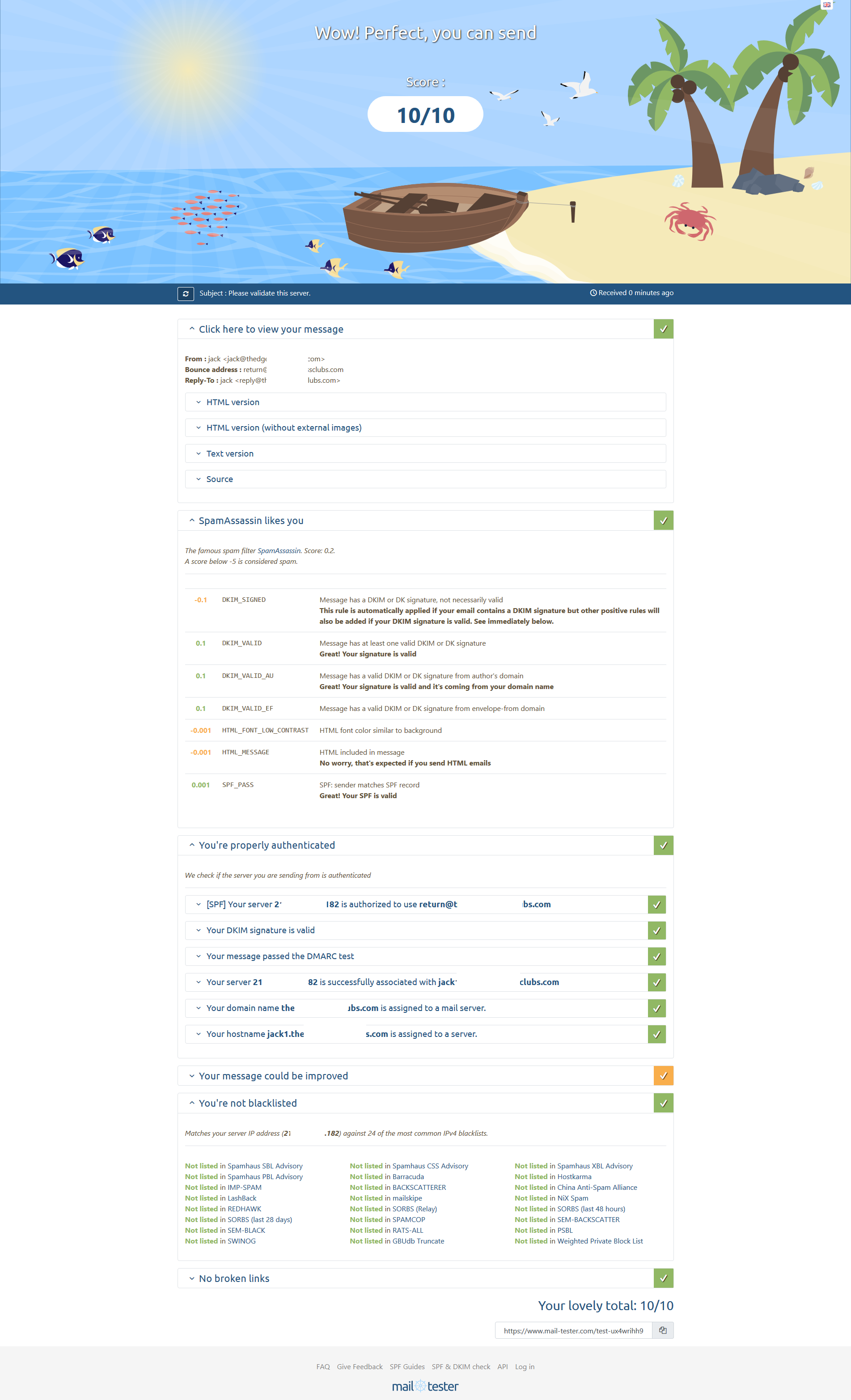
Task: Click the 10/10 score badge
Action: coord(426,115)
